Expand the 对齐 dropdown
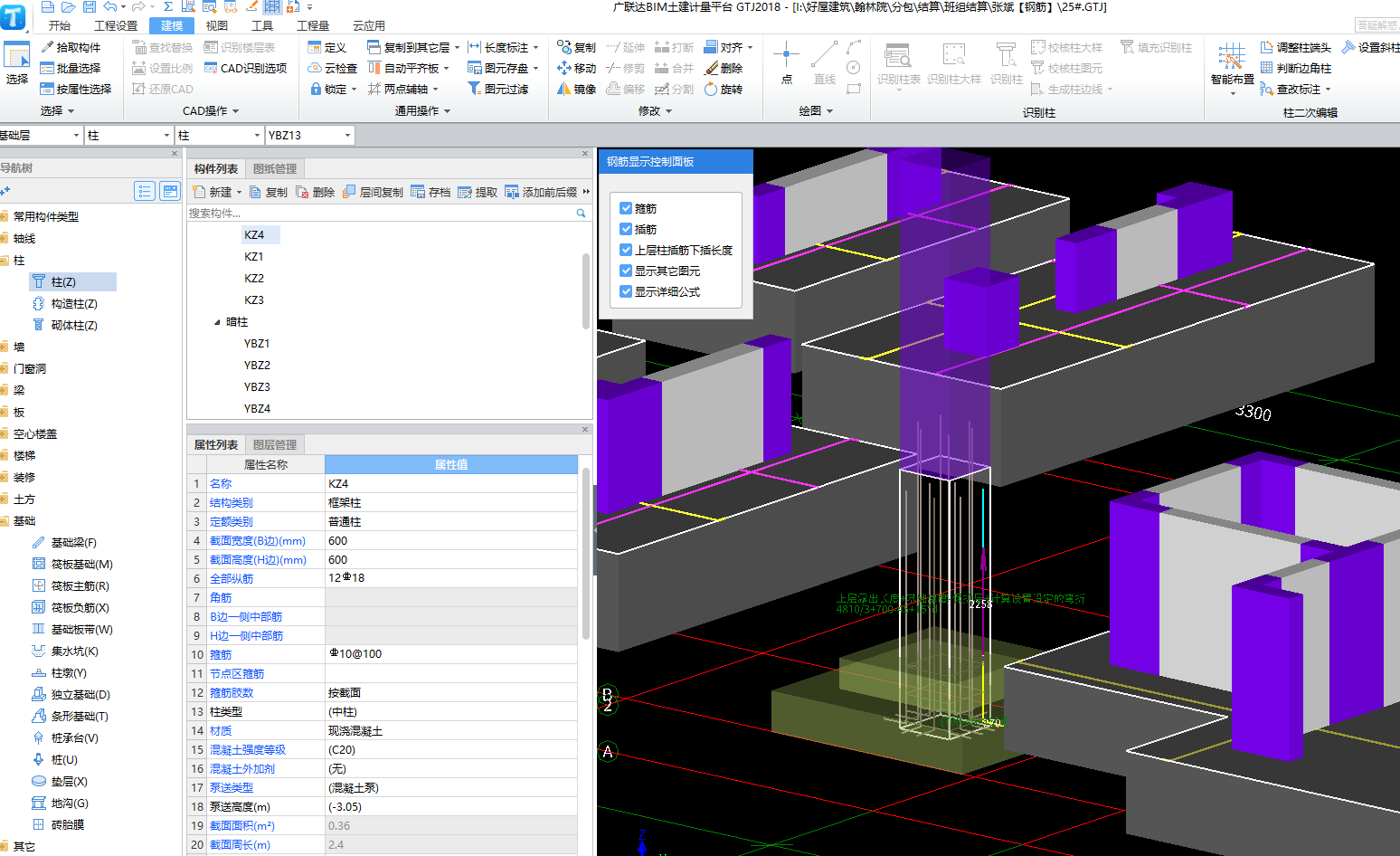The width and height of the screenshot is (1400, 856). coord(750,47)
